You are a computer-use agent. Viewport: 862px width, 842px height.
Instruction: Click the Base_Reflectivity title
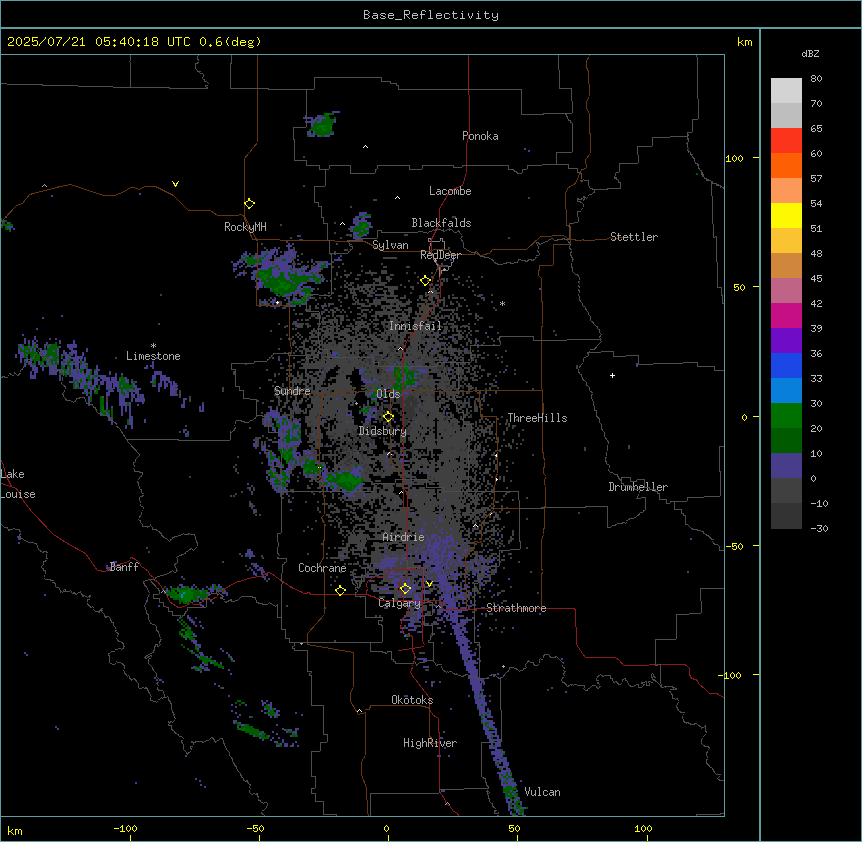[431, 15]
